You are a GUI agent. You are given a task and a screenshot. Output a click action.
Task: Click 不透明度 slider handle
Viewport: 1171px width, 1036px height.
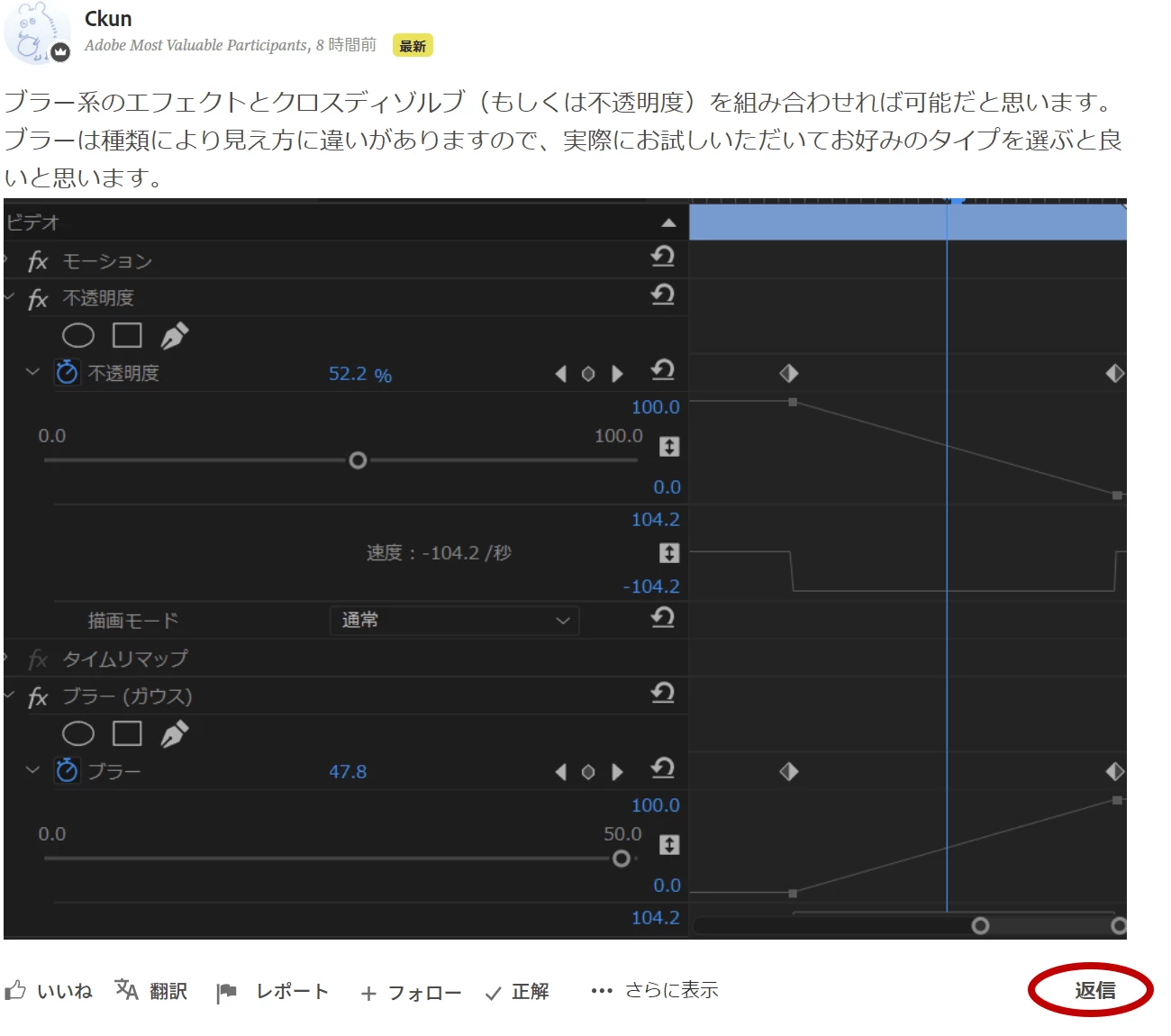pyautogui.click(x=358, y=460)
